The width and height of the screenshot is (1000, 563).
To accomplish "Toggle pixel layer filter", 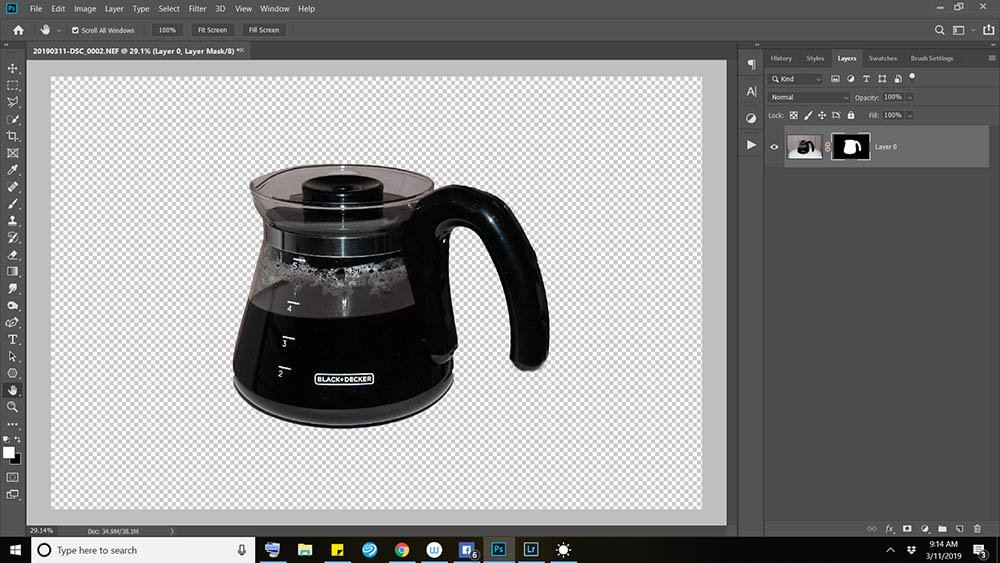I will 835,78.
